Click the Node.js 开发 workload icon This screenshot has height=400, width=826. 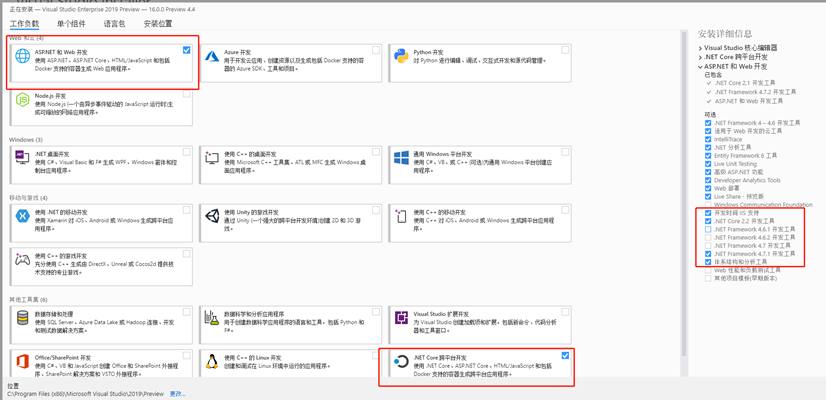(23, 100)
